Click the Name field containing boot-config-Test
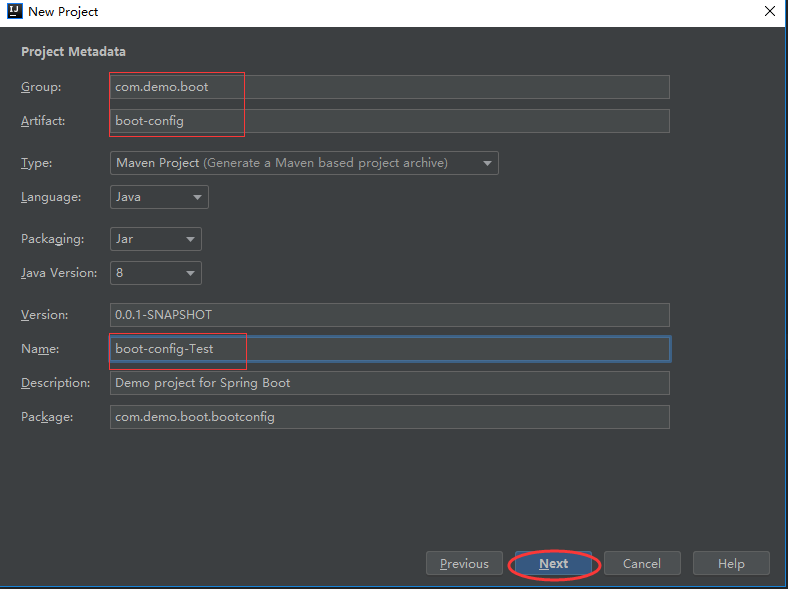The width and height of the screenshot is (788, 589). point(390,349)
